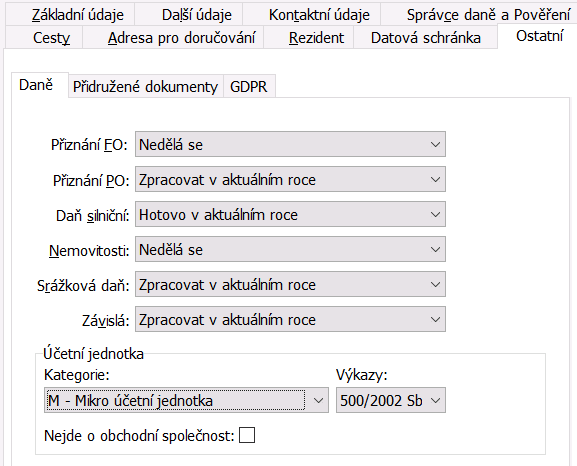Screen dimensions: 577x466
Task: Open the GDPR sub-tab
Action: [x=249, y=87]
